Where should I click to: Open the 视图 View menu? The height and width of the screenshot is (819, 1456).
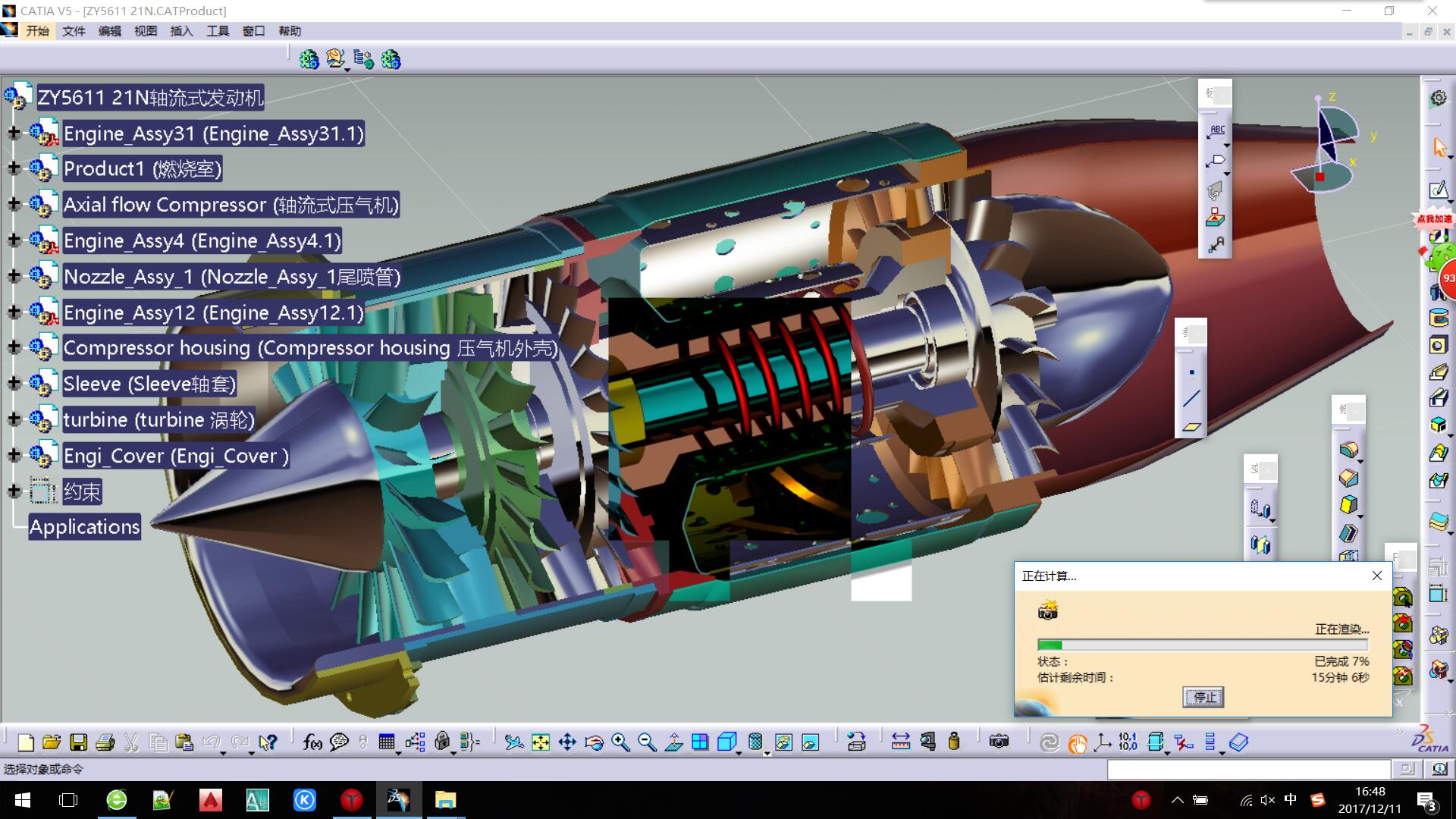pos(146,31)
